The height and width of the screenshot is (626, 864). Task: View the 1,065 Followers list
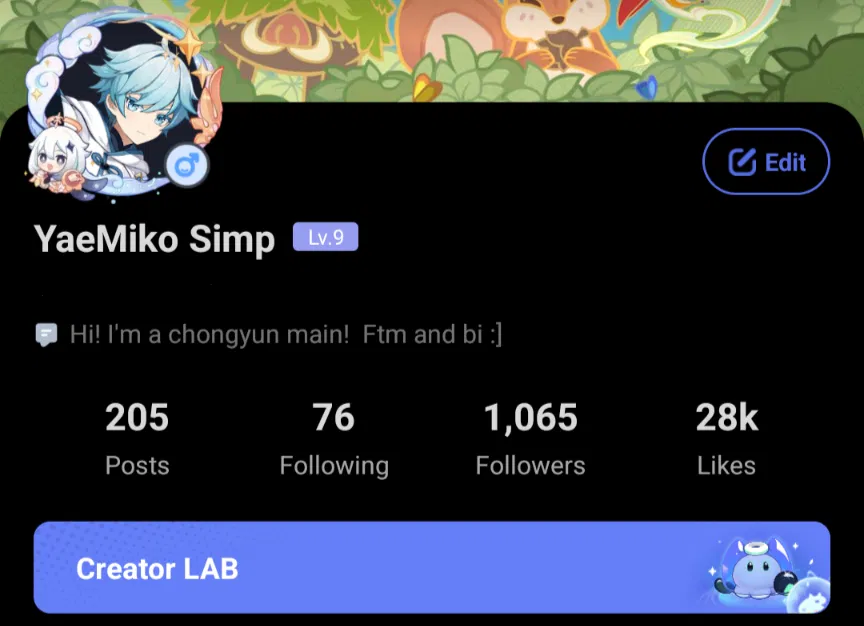(531, 439)
